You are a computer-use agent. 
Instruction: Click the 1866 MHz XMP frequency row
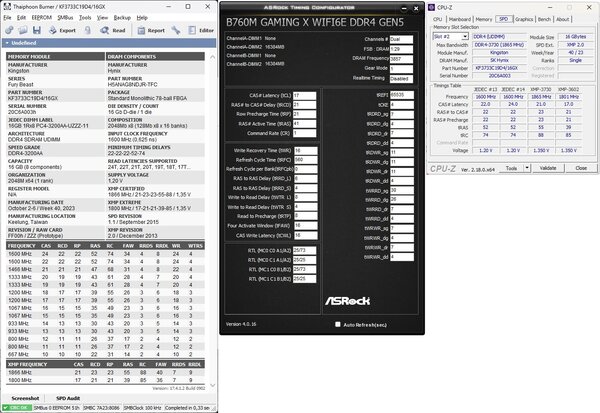106,372
